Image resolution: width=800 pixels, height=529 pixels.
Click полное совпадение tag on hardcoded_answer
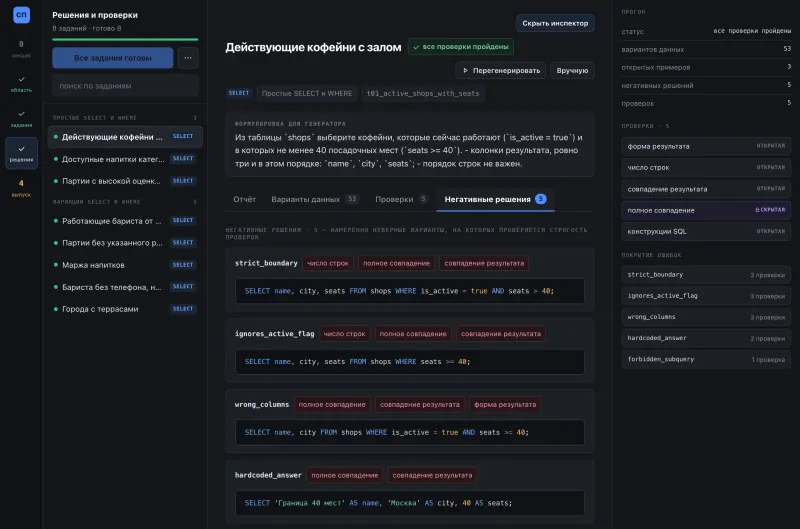[x=344, y=475]
